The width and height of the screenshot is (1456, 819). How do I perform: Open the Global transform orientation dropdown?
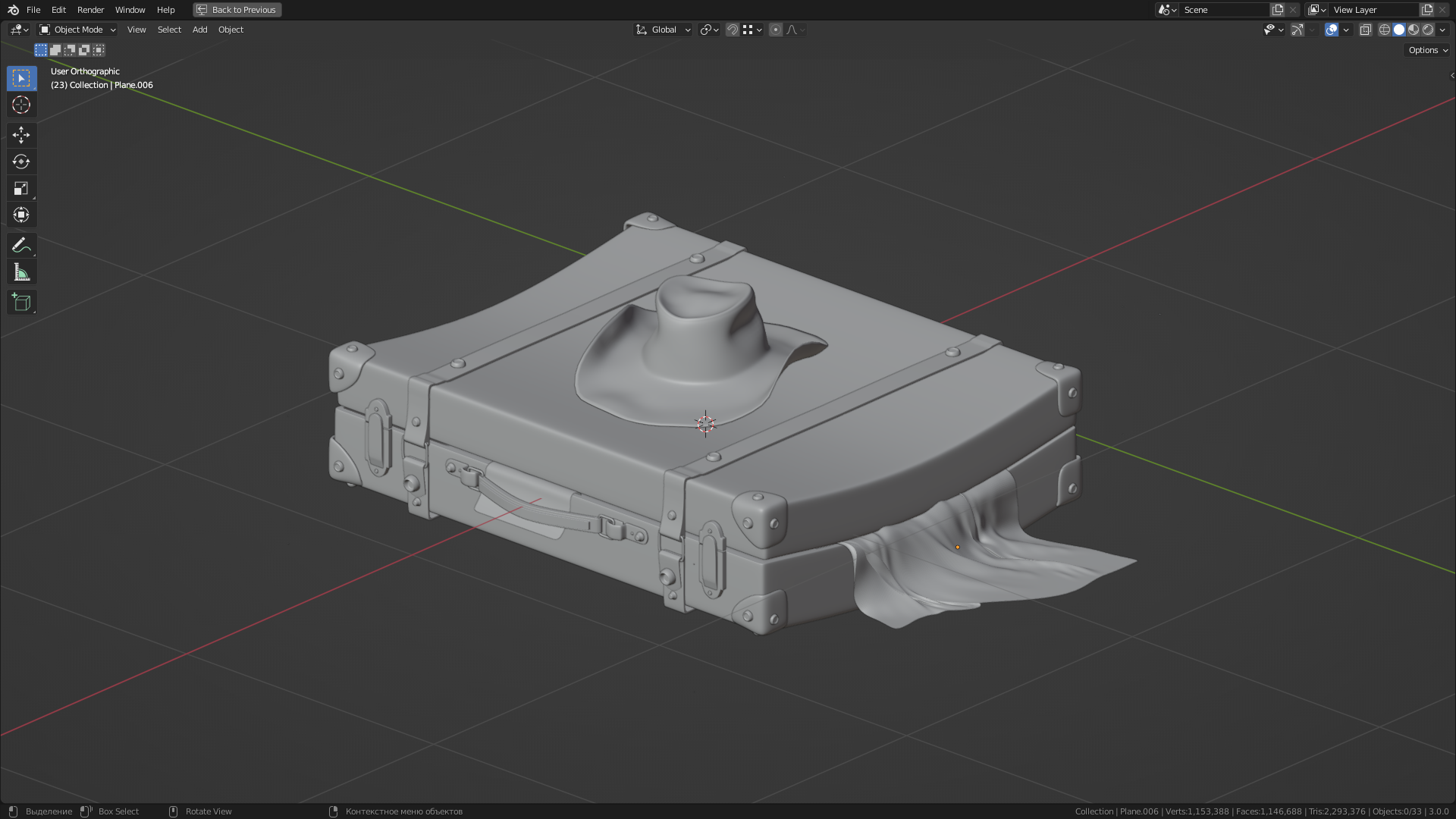664,30
